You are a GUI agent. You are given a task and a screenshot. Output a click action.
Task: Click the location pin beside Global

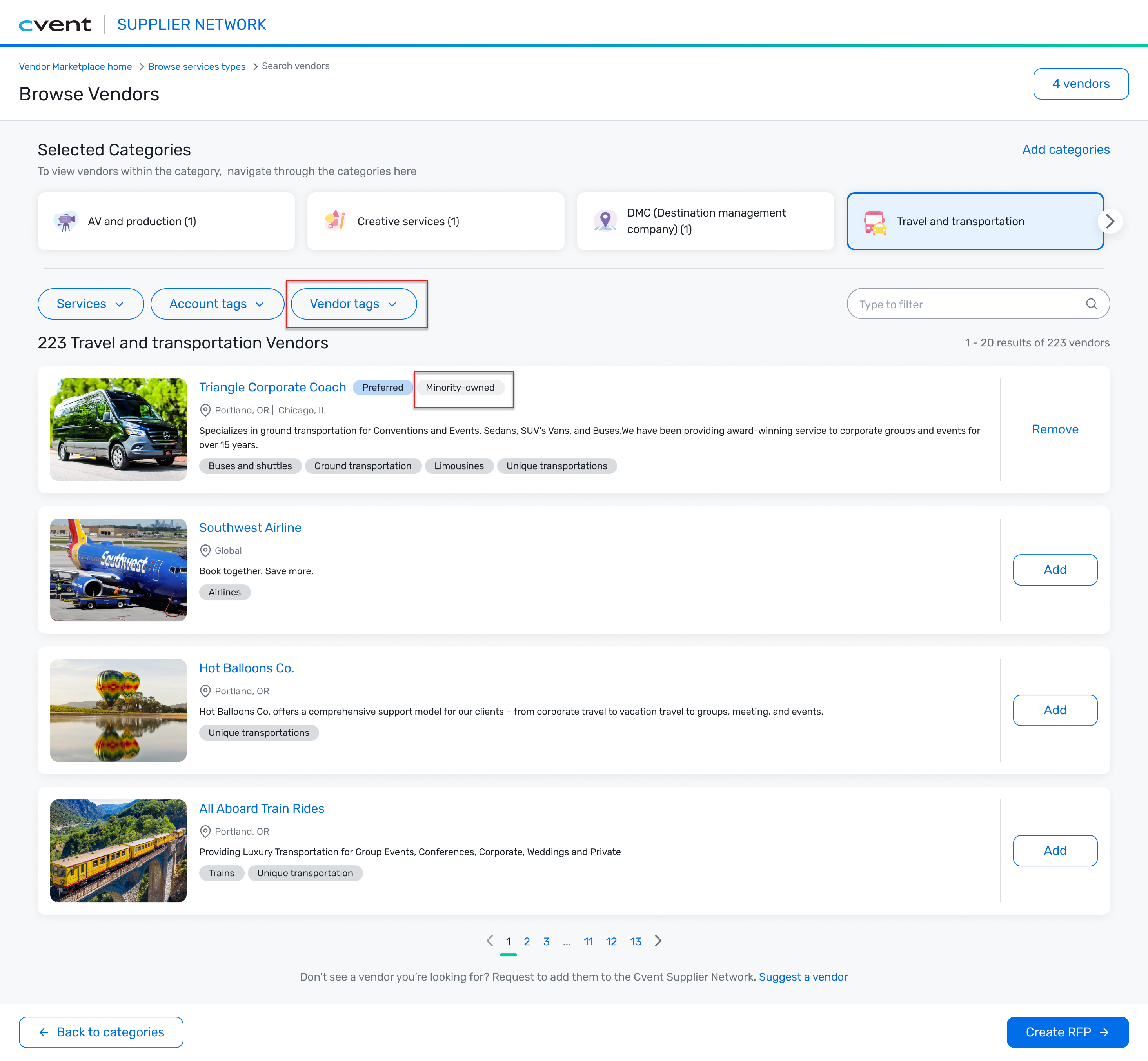point(205,551)
